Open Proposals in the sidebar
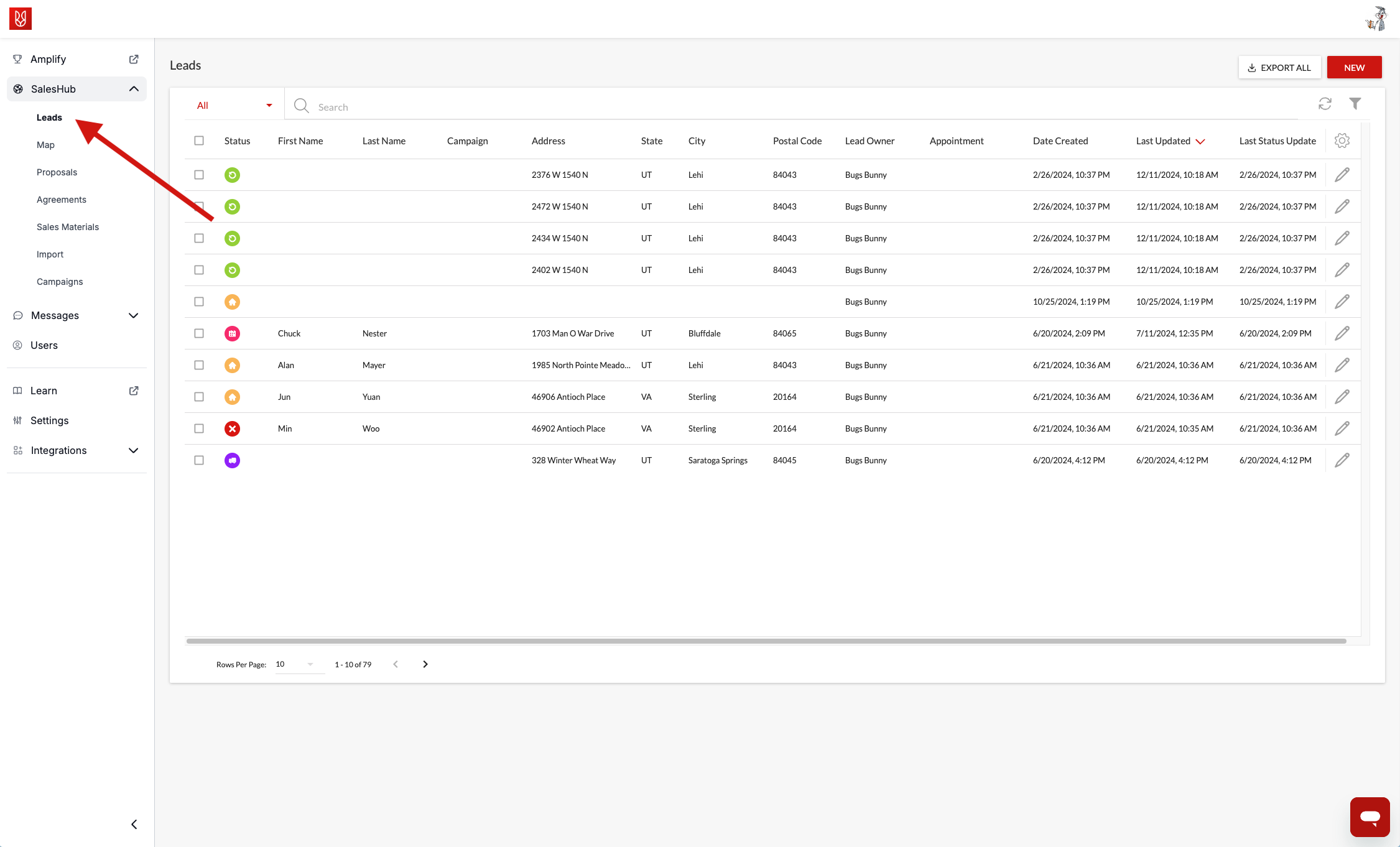This screenshot has width=1400, height=847. click(x=57, y=172)
